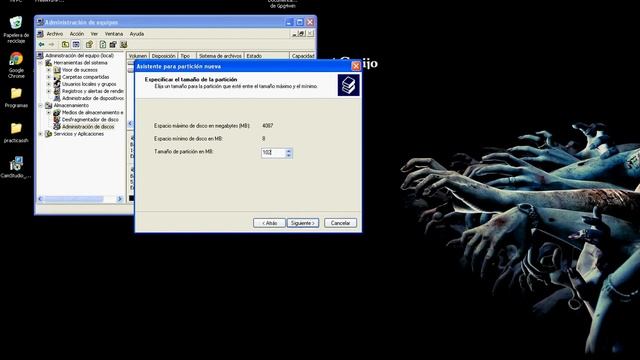Image resolution: width=640 pixels, height=360 pixels.
Task: Click the properties toolbar icon
Action: (89, 44)
